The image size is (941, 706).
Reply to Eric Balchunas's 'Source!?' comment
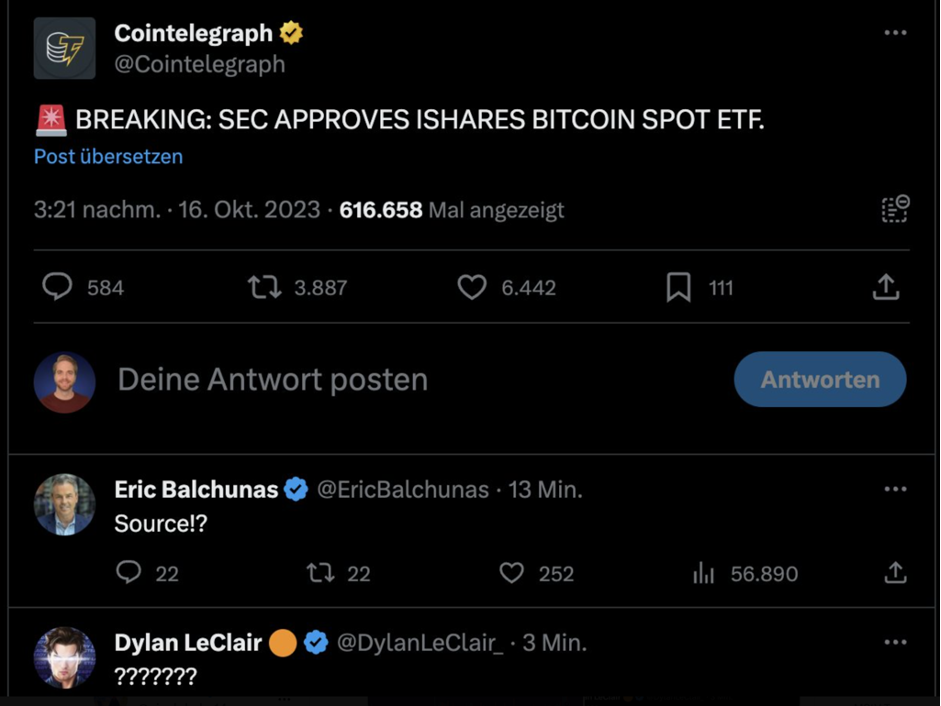pos(129,573)
